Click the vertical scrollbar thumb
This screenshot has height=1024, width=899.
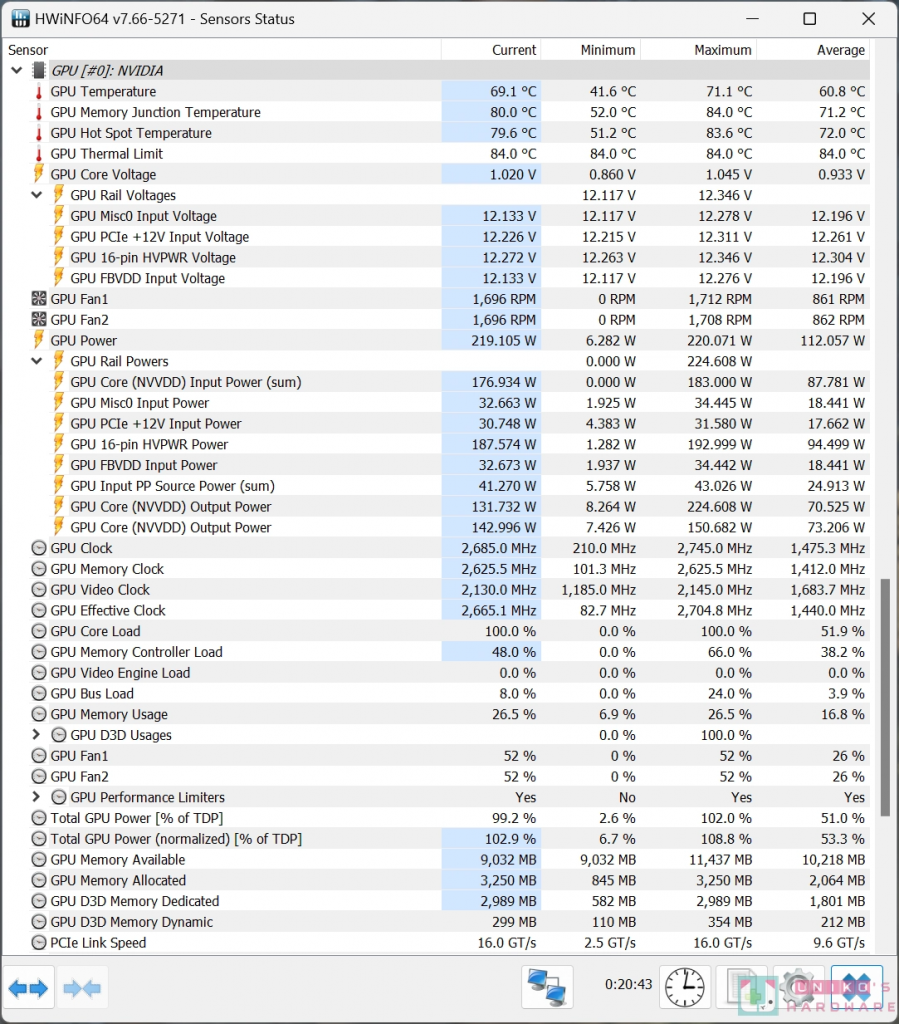(885, 697)
